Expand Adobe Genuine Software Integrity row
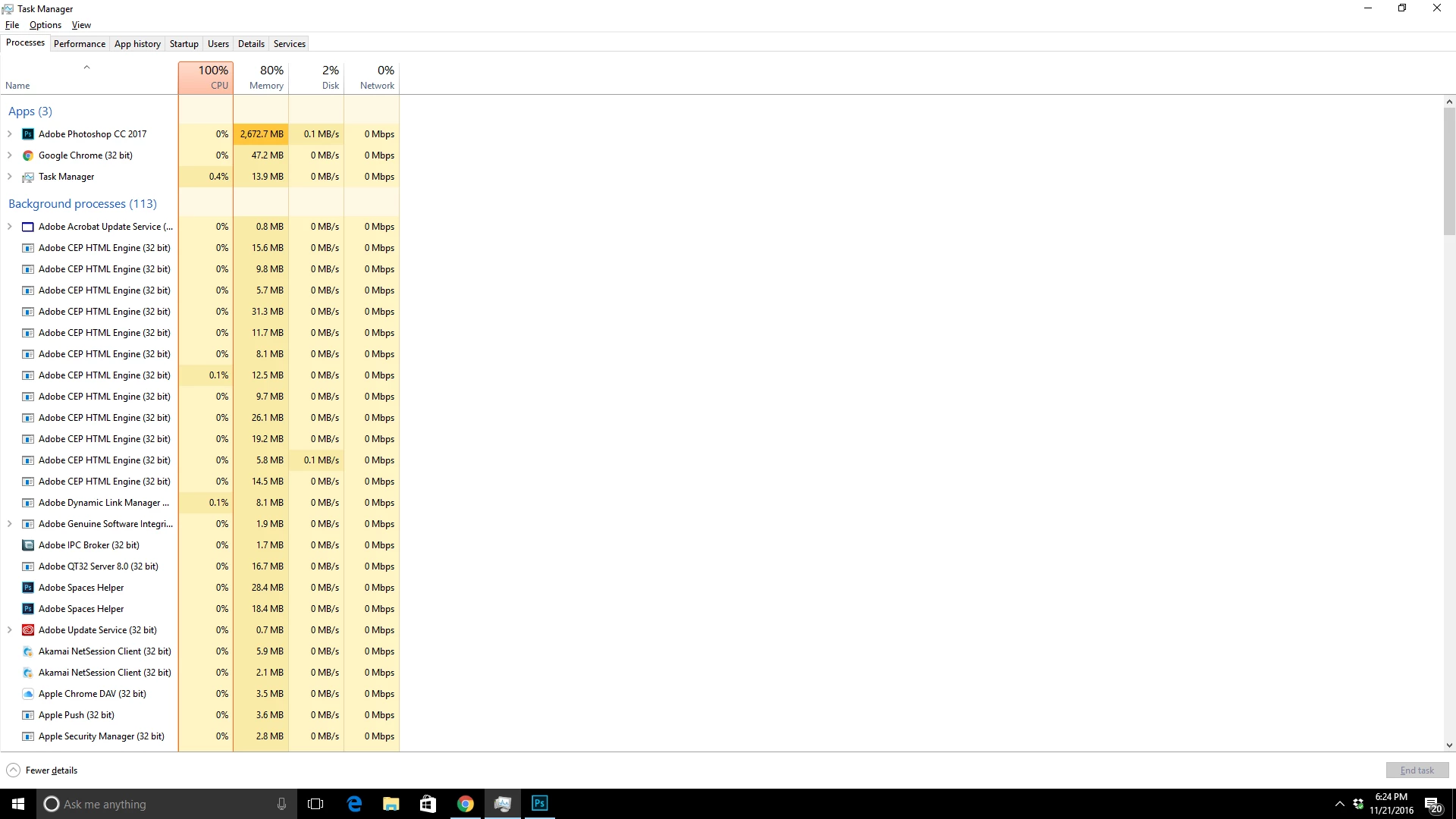Viewport: 1456px width, 819px height. point(10,524)
